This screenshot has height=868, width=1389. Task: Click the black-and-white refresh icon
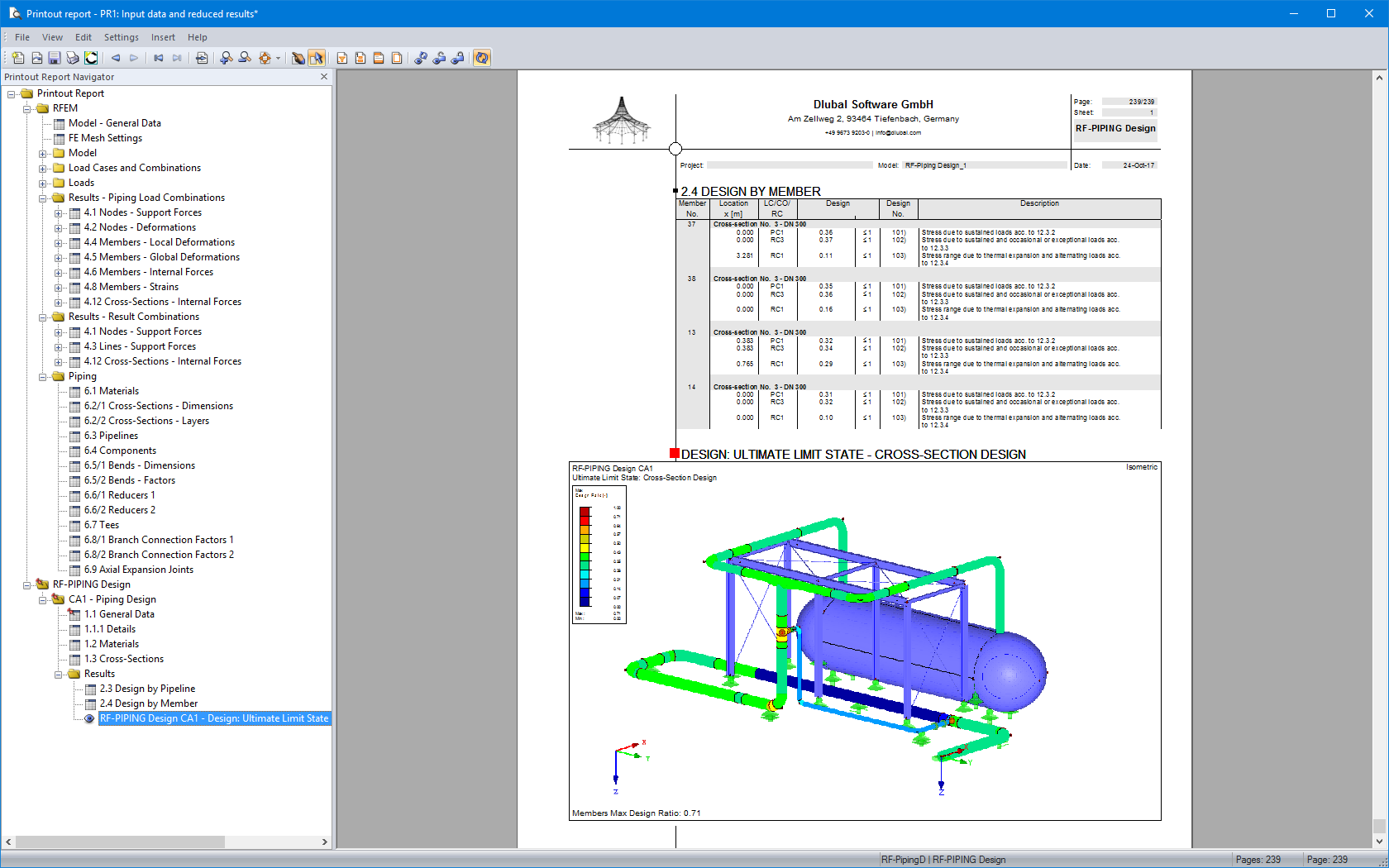(x=91, y=58)
